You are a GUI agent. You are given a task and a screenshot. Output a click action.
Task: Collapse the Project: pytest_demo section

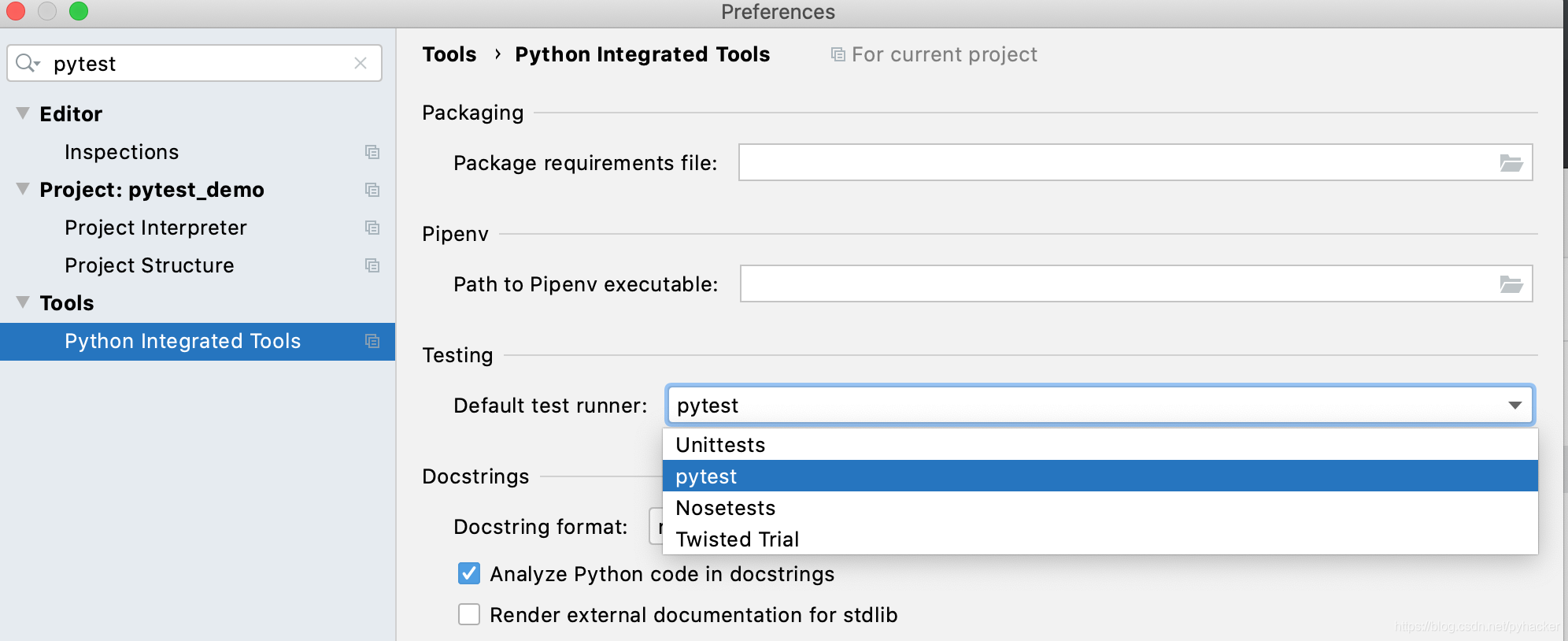point(23,189)
